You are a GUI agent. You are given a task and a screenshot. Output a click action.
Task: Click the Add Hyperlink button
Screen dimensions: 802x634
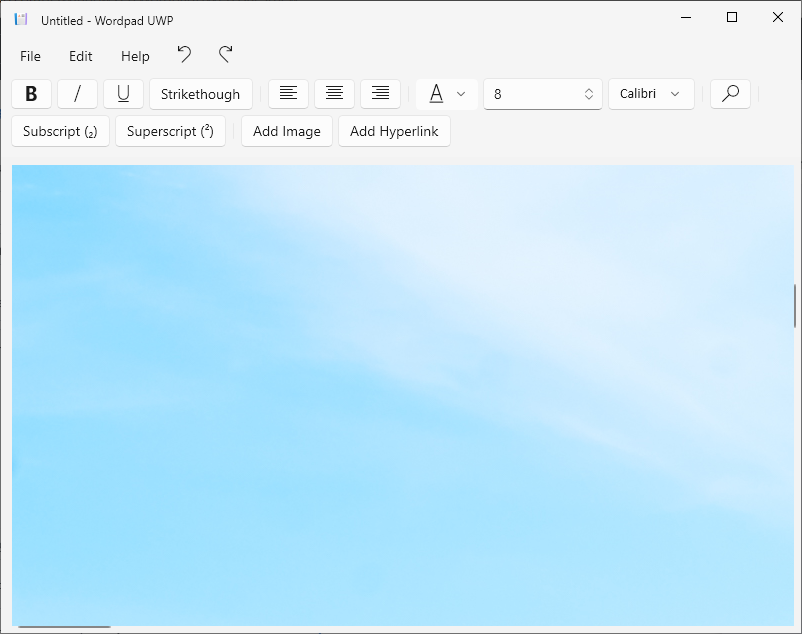pyautogui.click(x=394, y=131)
